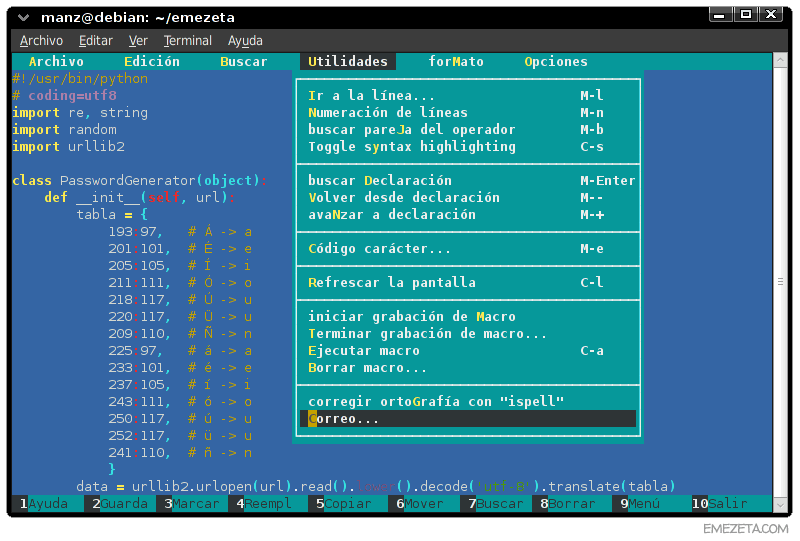Close the highlighted Utilidades menu
This screenshot has height=541, width=800.
(348, 62)
